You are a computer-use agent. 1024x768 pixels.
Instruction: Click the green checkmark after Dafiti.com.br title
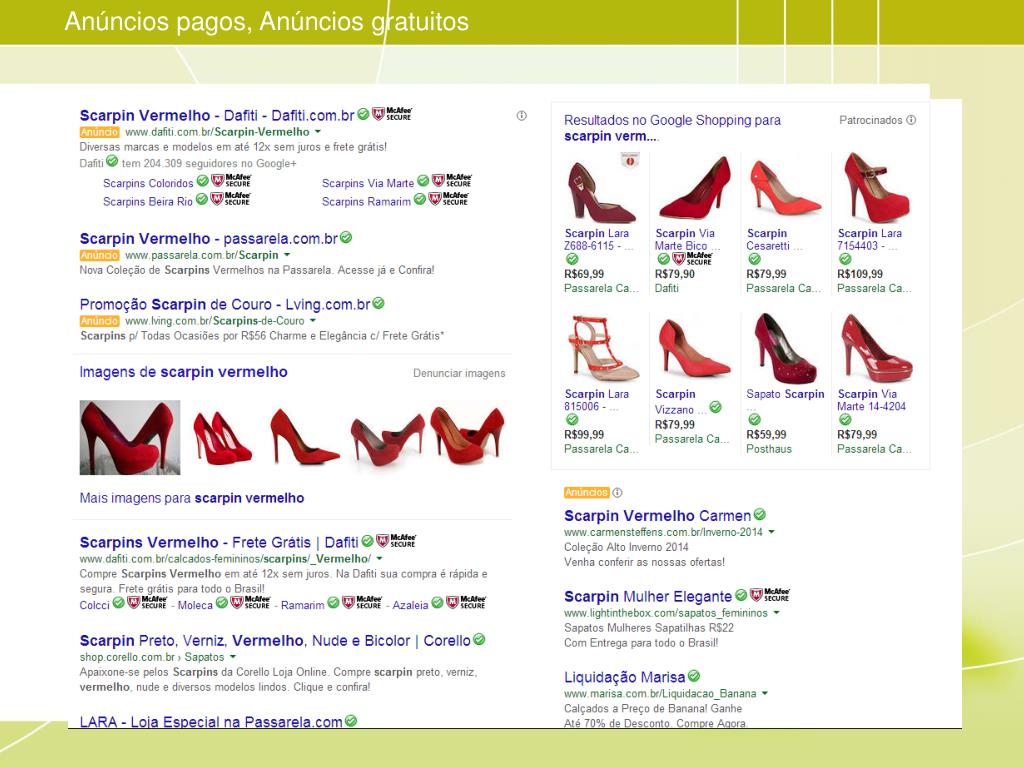coord(363,114)
